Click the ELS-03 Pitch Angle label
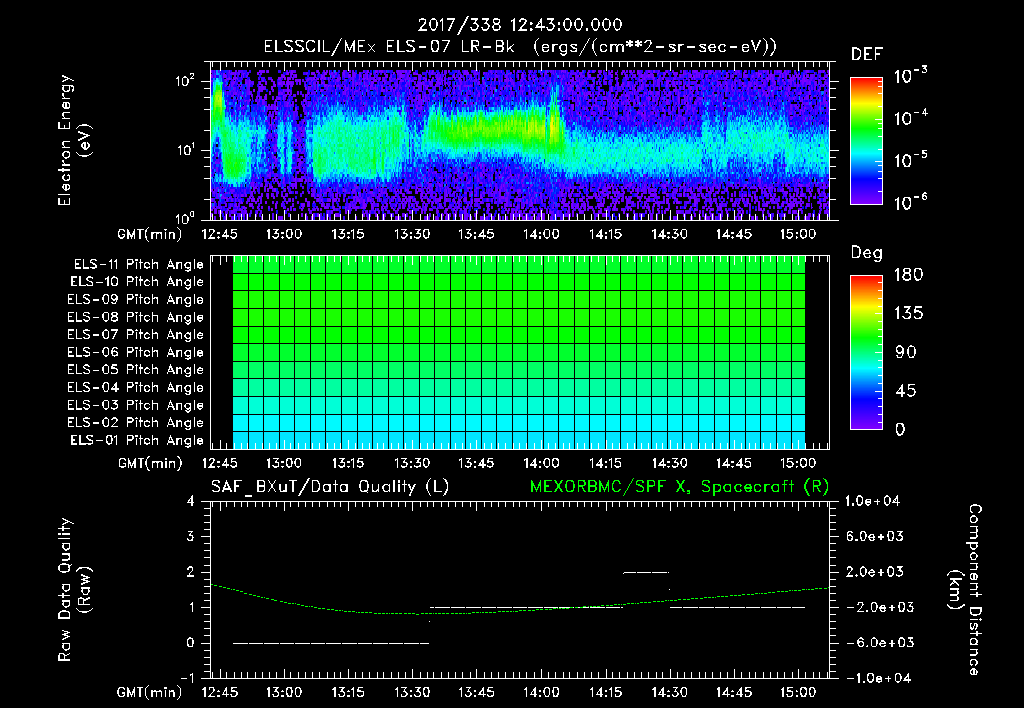This screenshot has width=1024, height=708. coord(136,405)
